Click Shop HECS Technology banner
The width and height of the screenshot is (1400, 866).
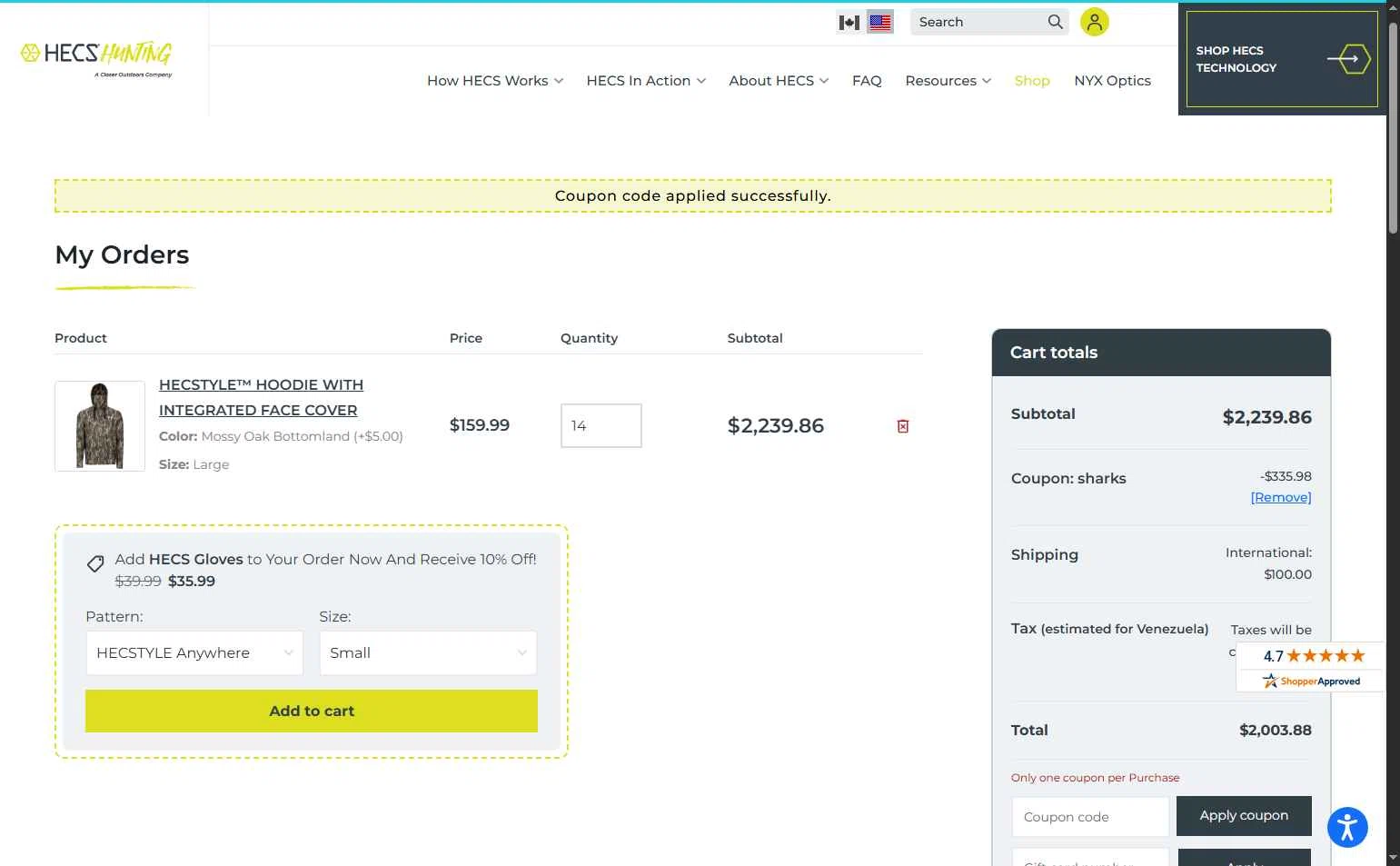coord(1282,59)
